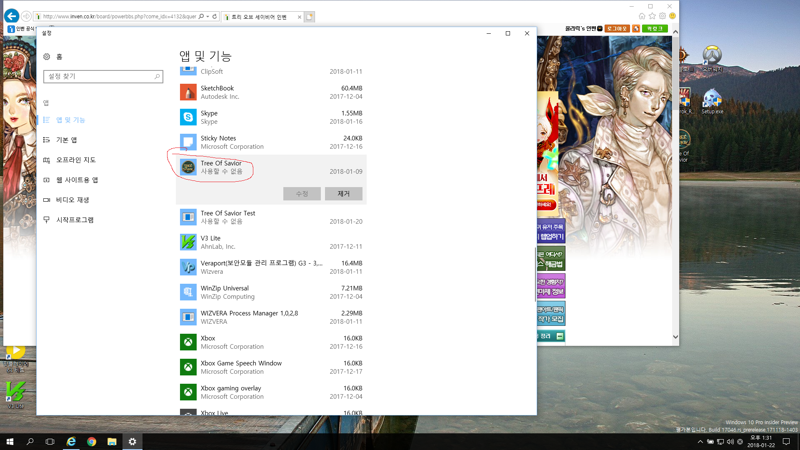Click the SketchBook app icon

click(188, 92)
